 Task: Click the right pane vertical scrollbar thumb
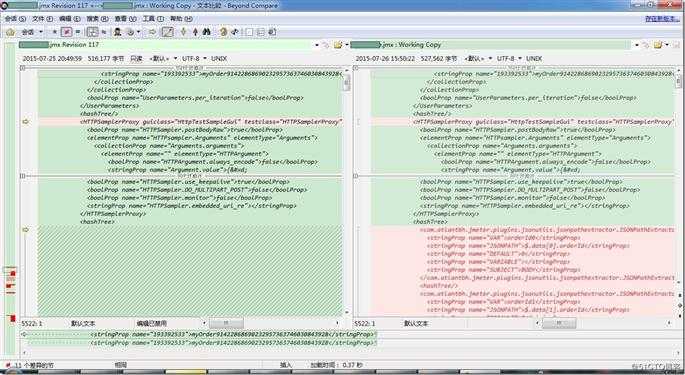click(679, 81)
